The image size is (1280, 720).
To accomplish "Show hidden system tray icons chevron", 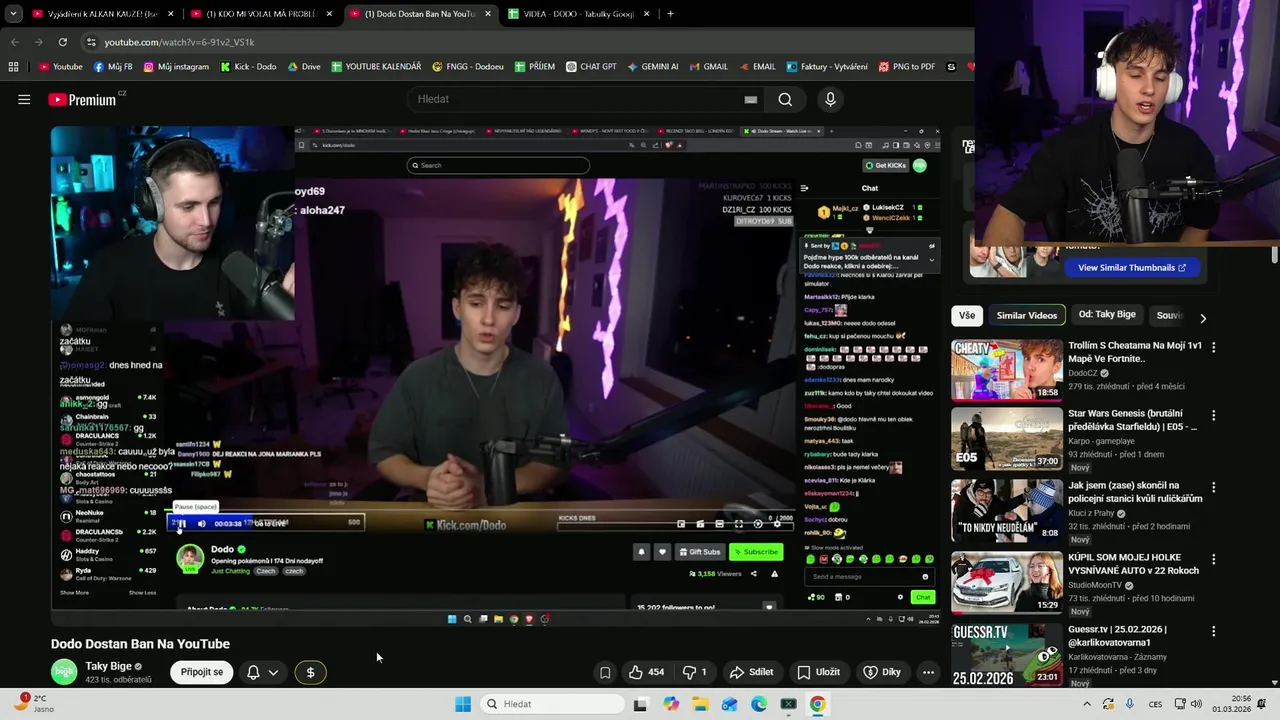I will tap(1087, 704).
